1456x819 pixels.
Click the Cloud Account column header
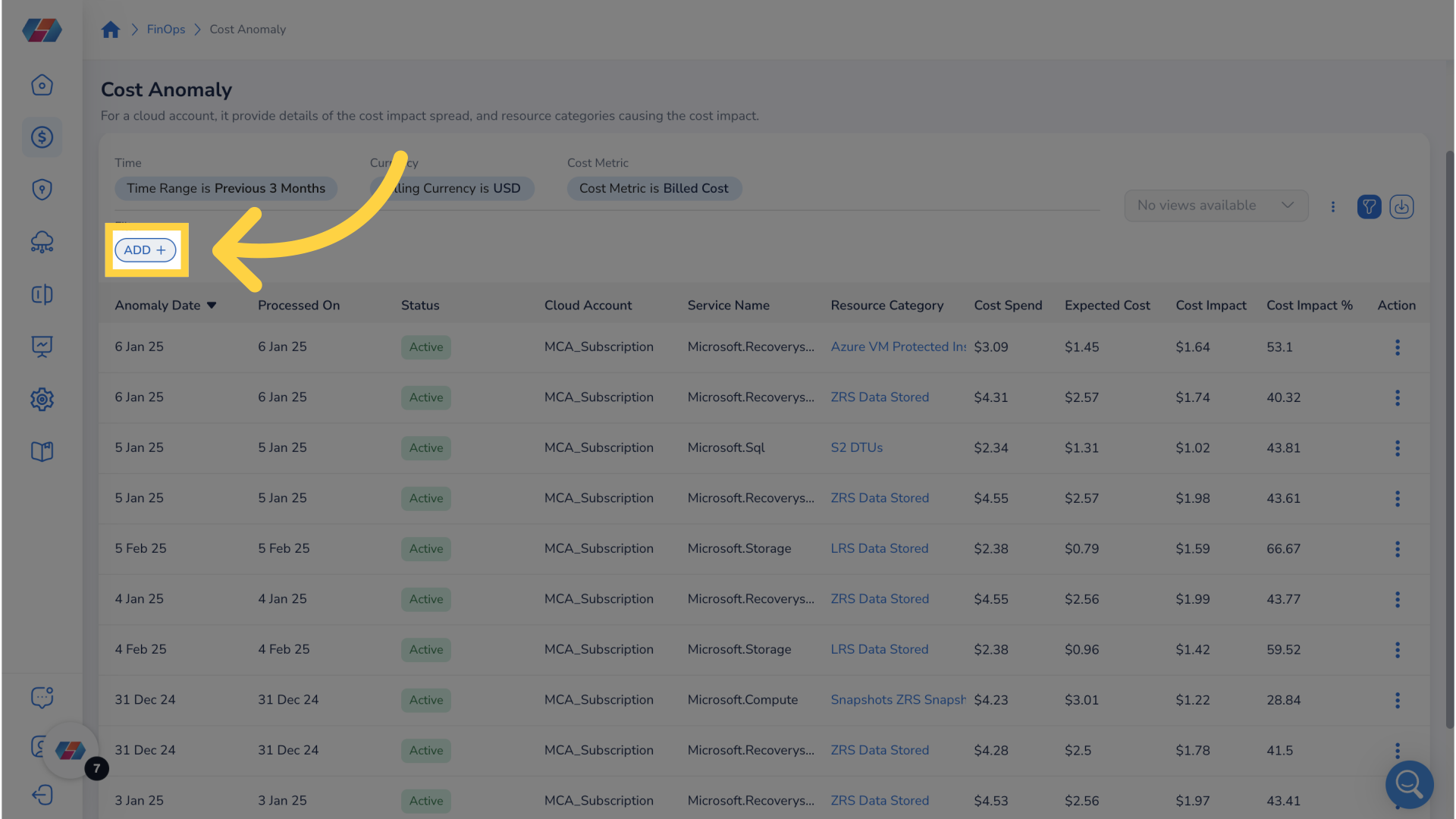tap(588, 306)
